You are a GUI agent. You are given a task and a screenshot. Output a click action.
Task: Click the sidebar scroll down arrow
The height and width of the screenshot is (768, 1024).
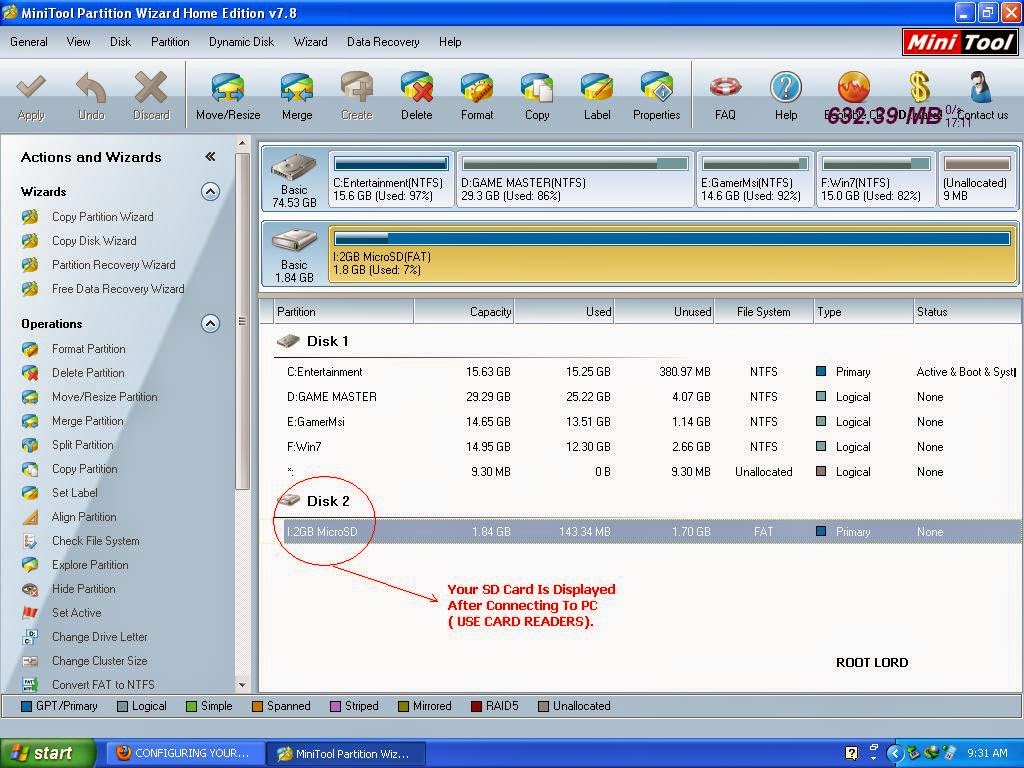coord(242,685)
